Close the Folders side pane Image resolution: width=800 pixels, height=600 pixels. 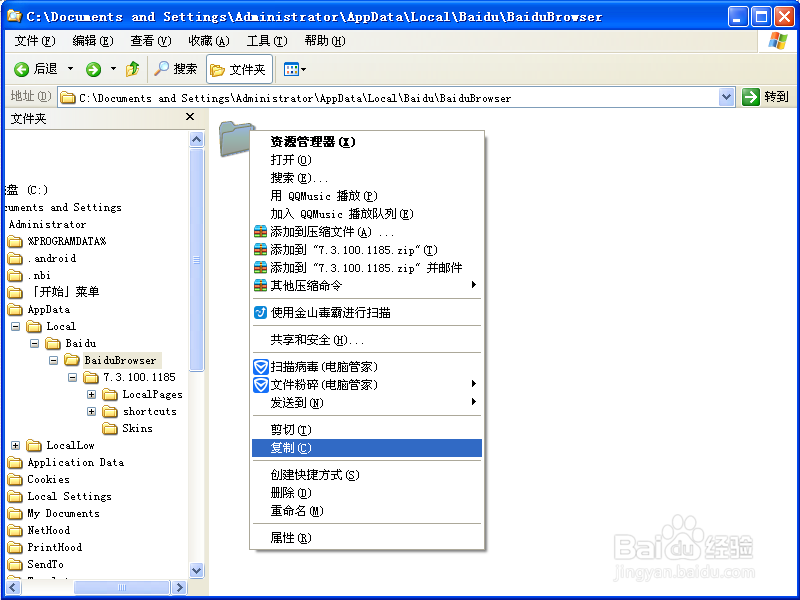coord(190,117)
